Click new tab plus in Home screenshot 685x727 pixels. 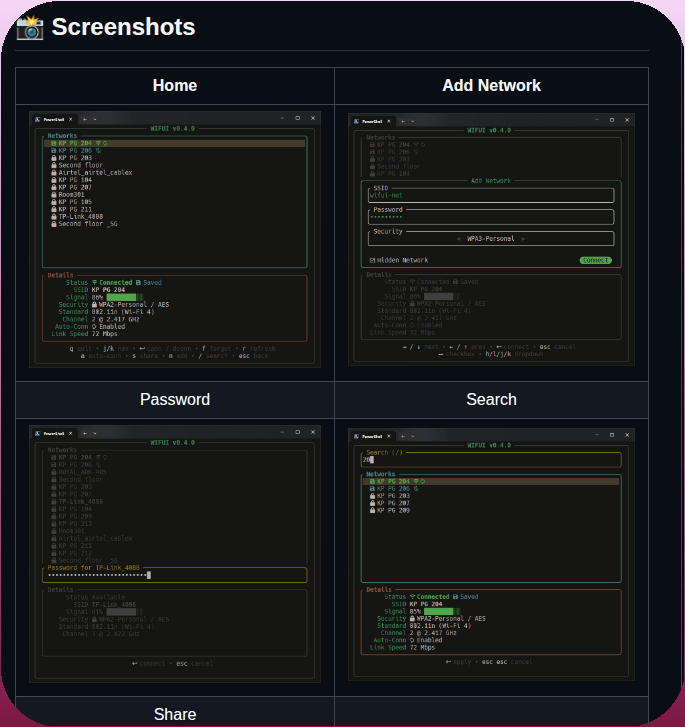click(x=85, y=120)
